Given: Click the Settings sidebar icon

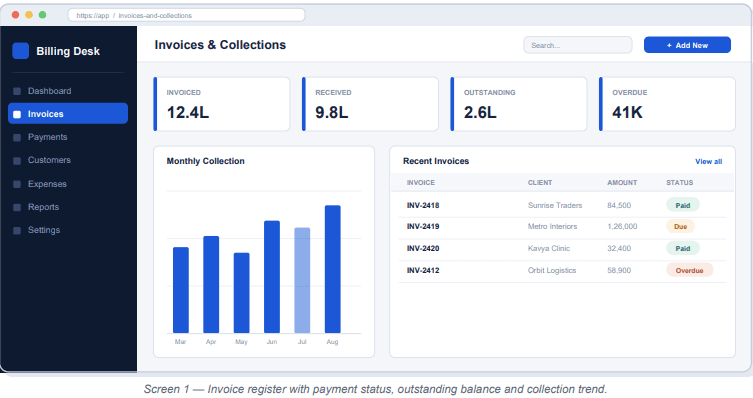Looking at the screenshot, I should (x=17, y=230).
